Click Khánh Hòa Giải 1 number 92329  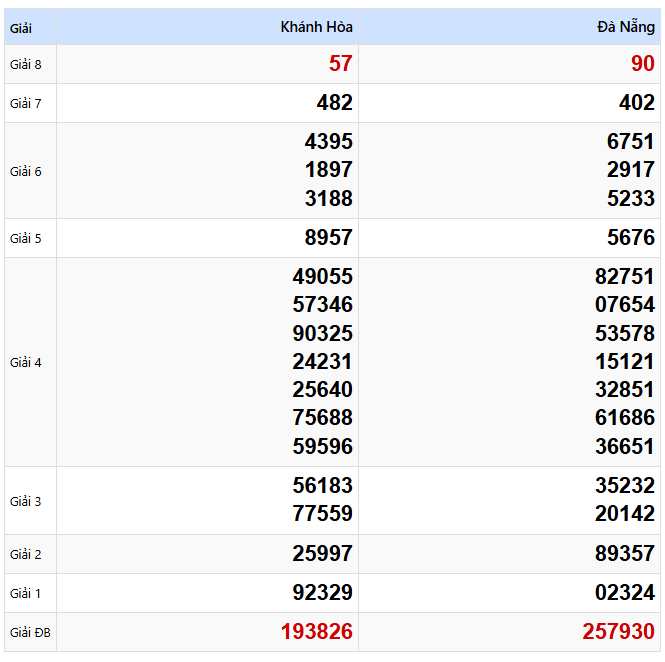point(323,592)
